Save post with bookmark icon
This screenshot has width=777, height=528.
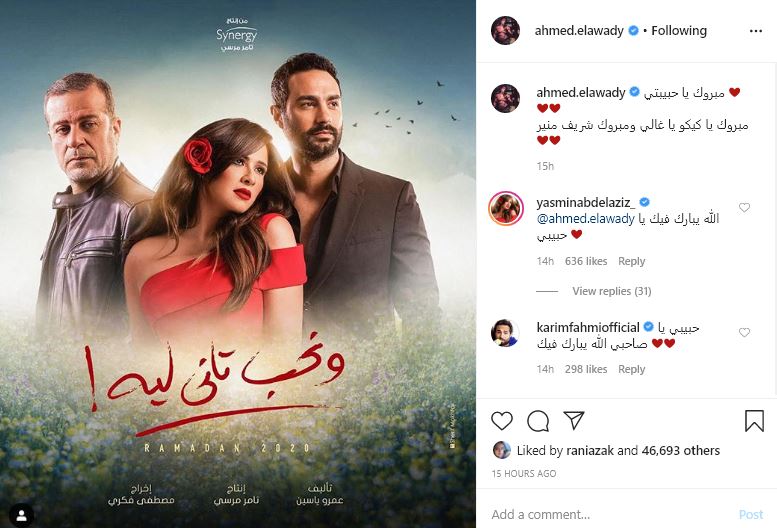(x=754, y=421)
